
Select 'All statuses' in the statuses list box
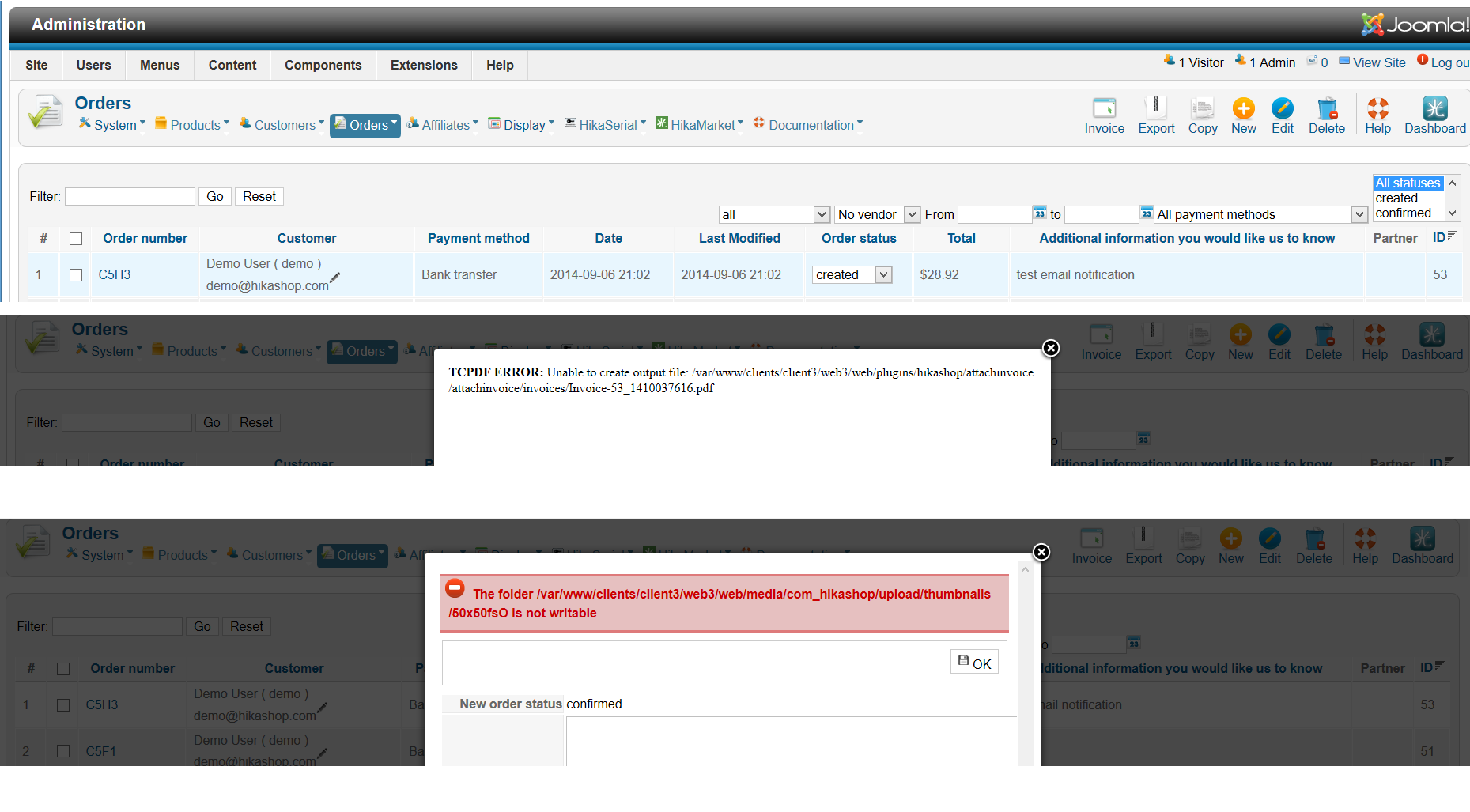[x=1408, y=183]
